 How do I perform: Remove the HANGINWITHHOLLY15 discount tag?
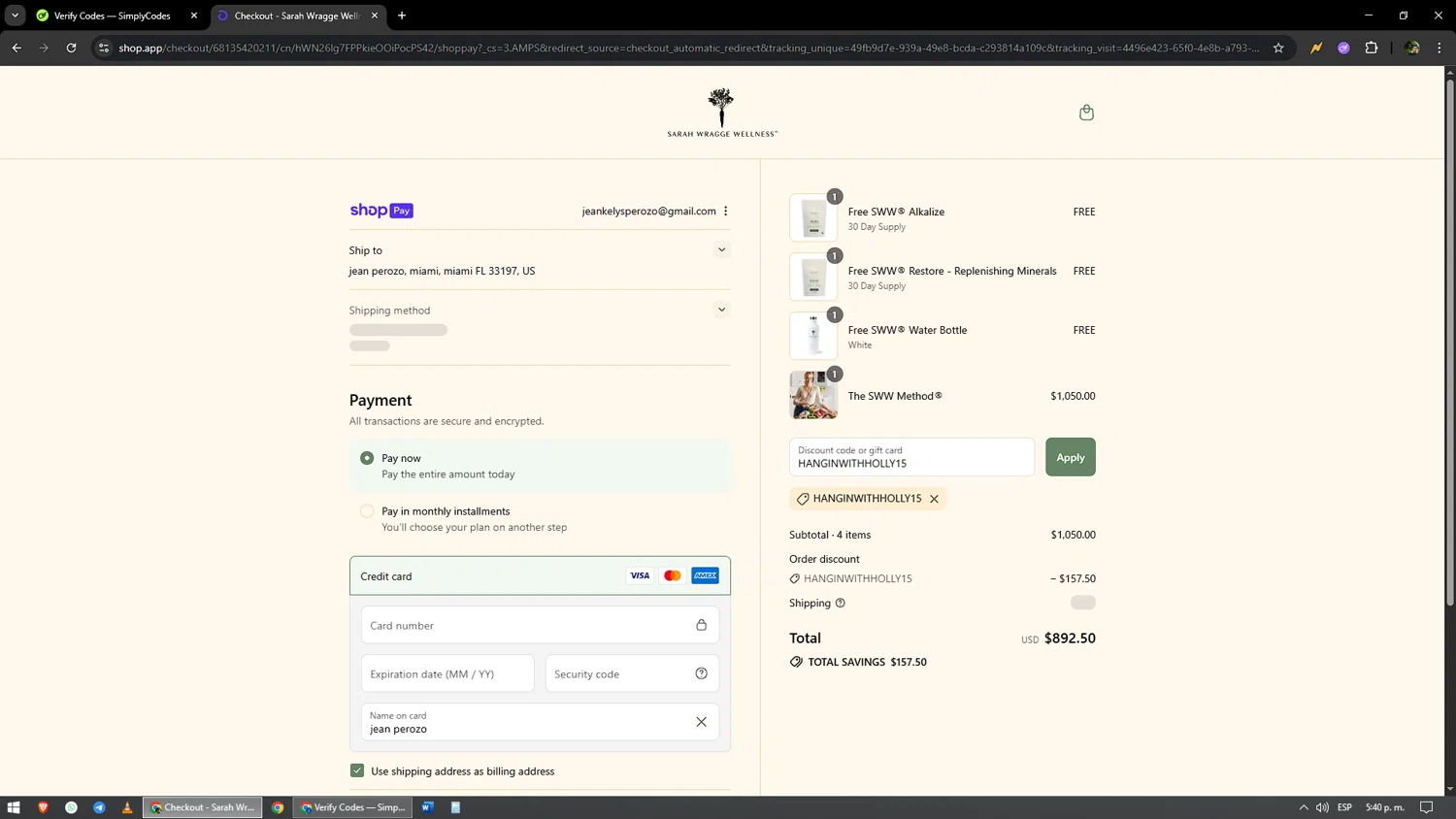coord(934,499)
